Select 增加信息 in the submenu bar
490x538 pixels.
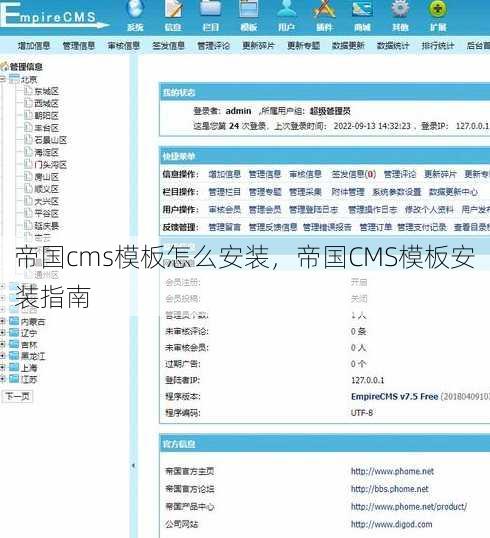click(34, 46)
